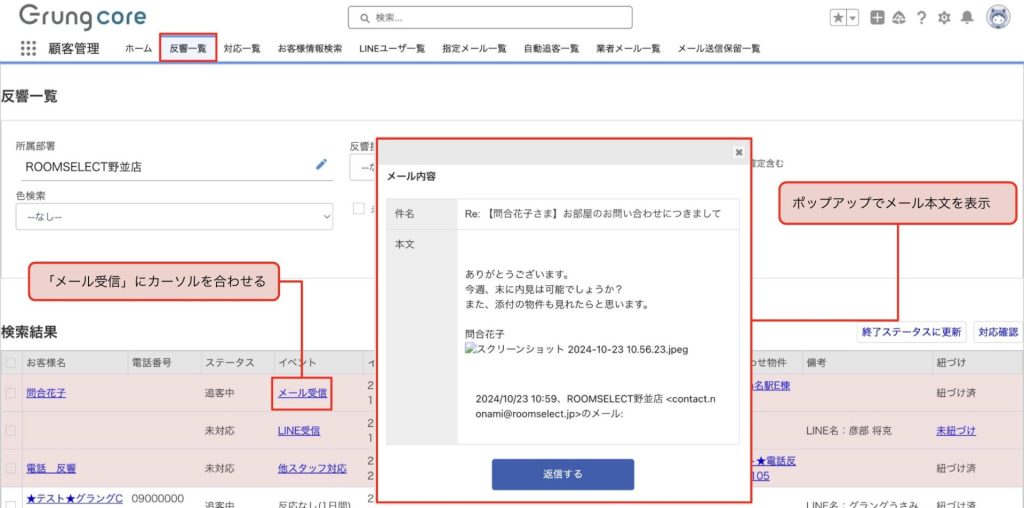Check the checkbox for the 問合花子 row

11,393
